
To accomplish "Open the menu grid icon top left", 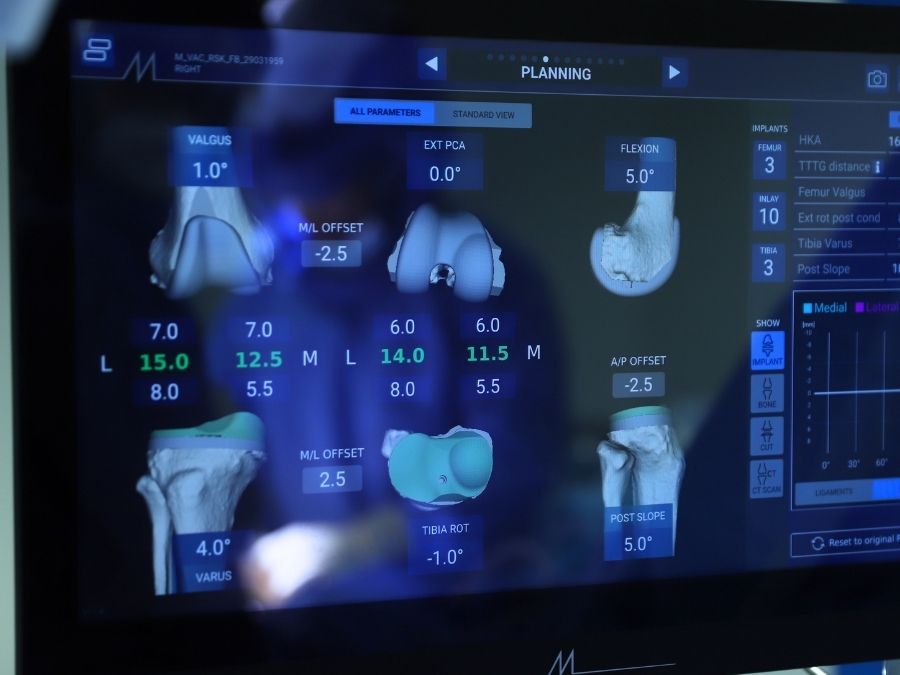I will tap(96, 47).
